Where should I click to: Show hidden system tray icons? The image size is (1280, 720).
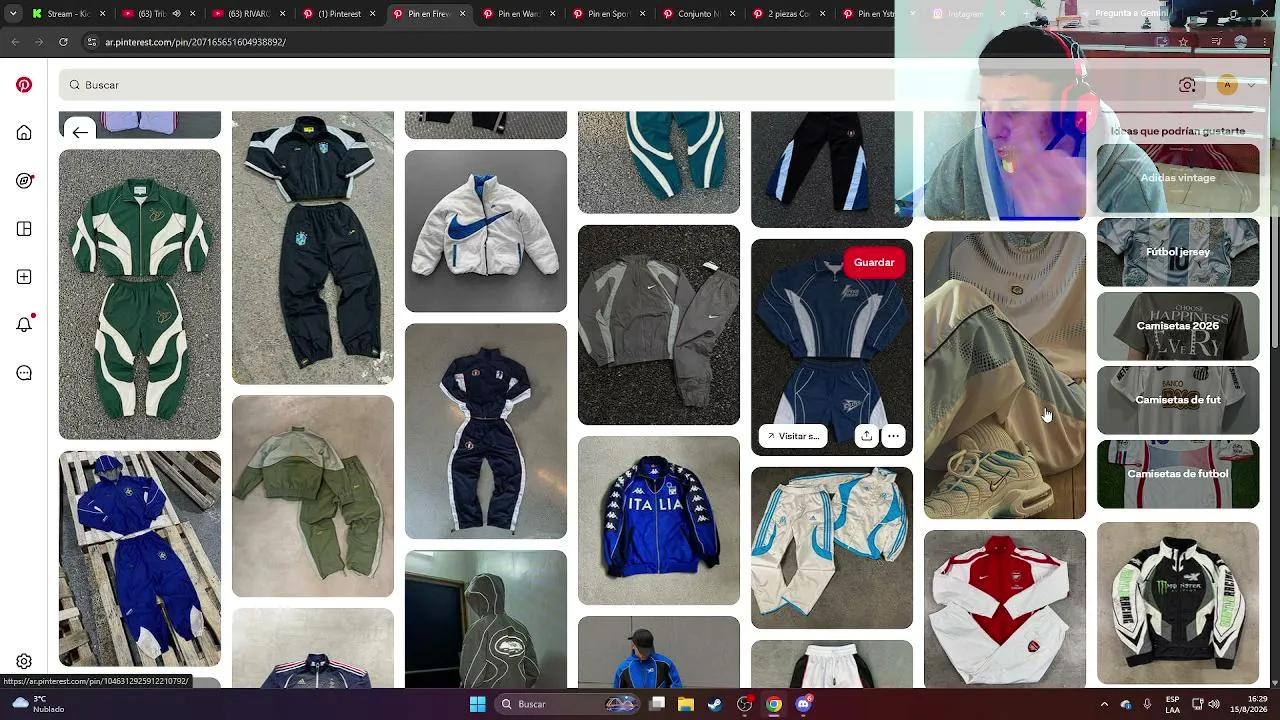point(1104,704)
